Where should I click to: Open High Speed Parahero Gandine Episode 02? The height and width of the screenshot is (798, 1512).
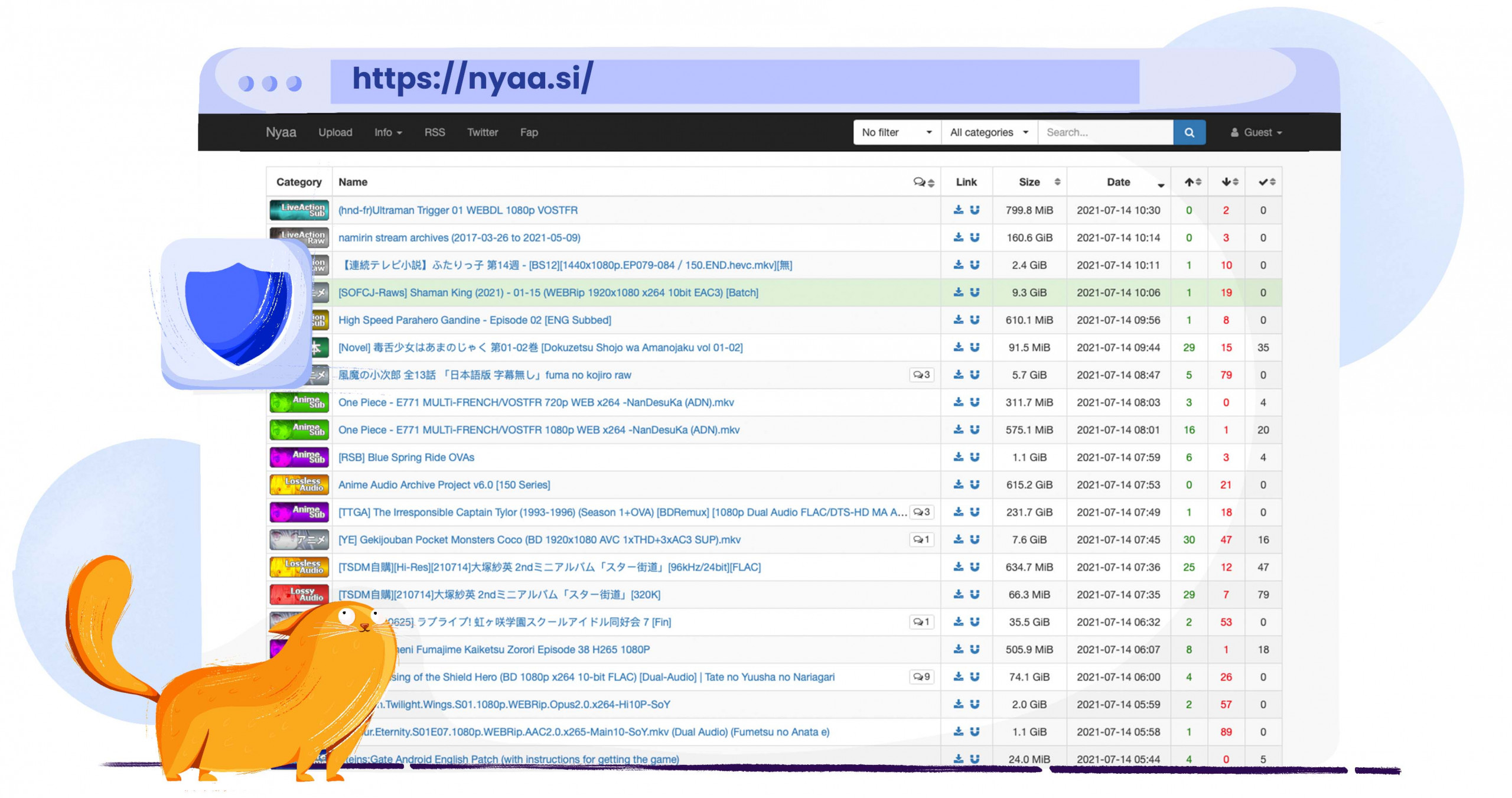475,320
